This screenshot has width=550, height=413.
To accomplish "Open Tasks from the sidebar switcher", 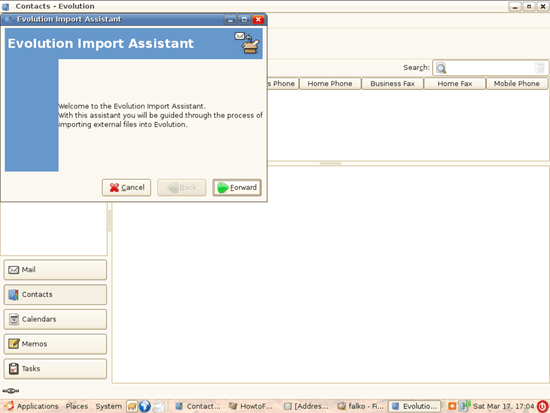I will tap(55, 368).
